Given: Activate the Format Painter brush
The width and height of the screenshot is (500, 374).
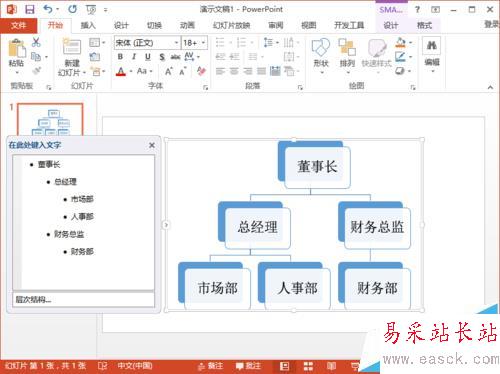Looking at the screenshot, I should click(x=36, y=71).
